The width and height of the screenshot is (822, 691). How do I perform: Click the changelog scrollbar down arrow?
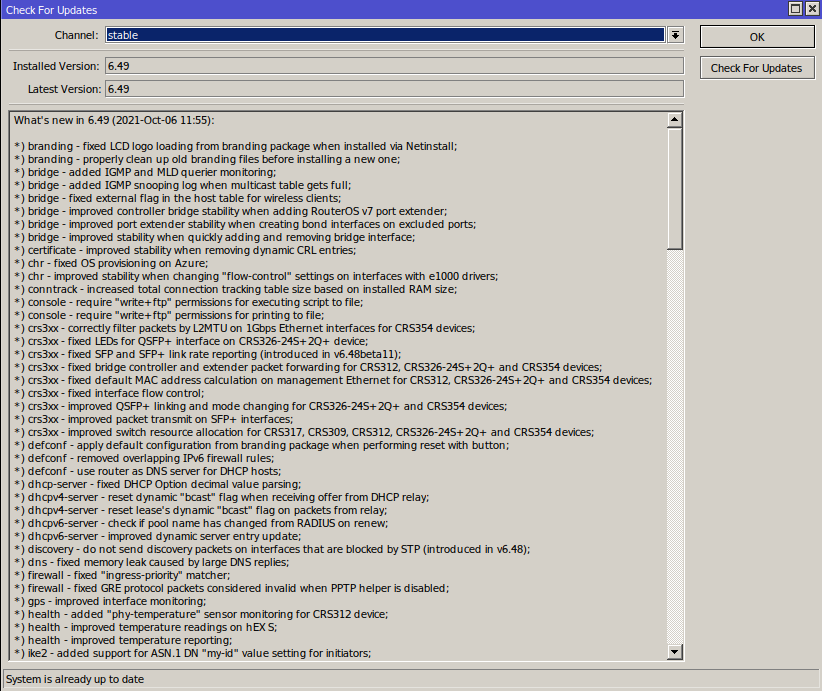[675, 652]
